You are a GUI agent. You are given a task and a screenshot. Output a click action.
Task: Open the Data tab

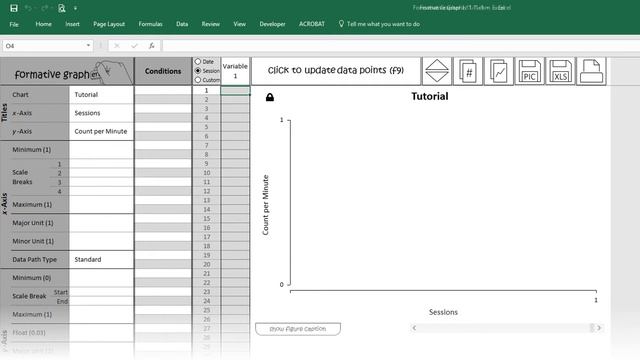pos(182,24)
